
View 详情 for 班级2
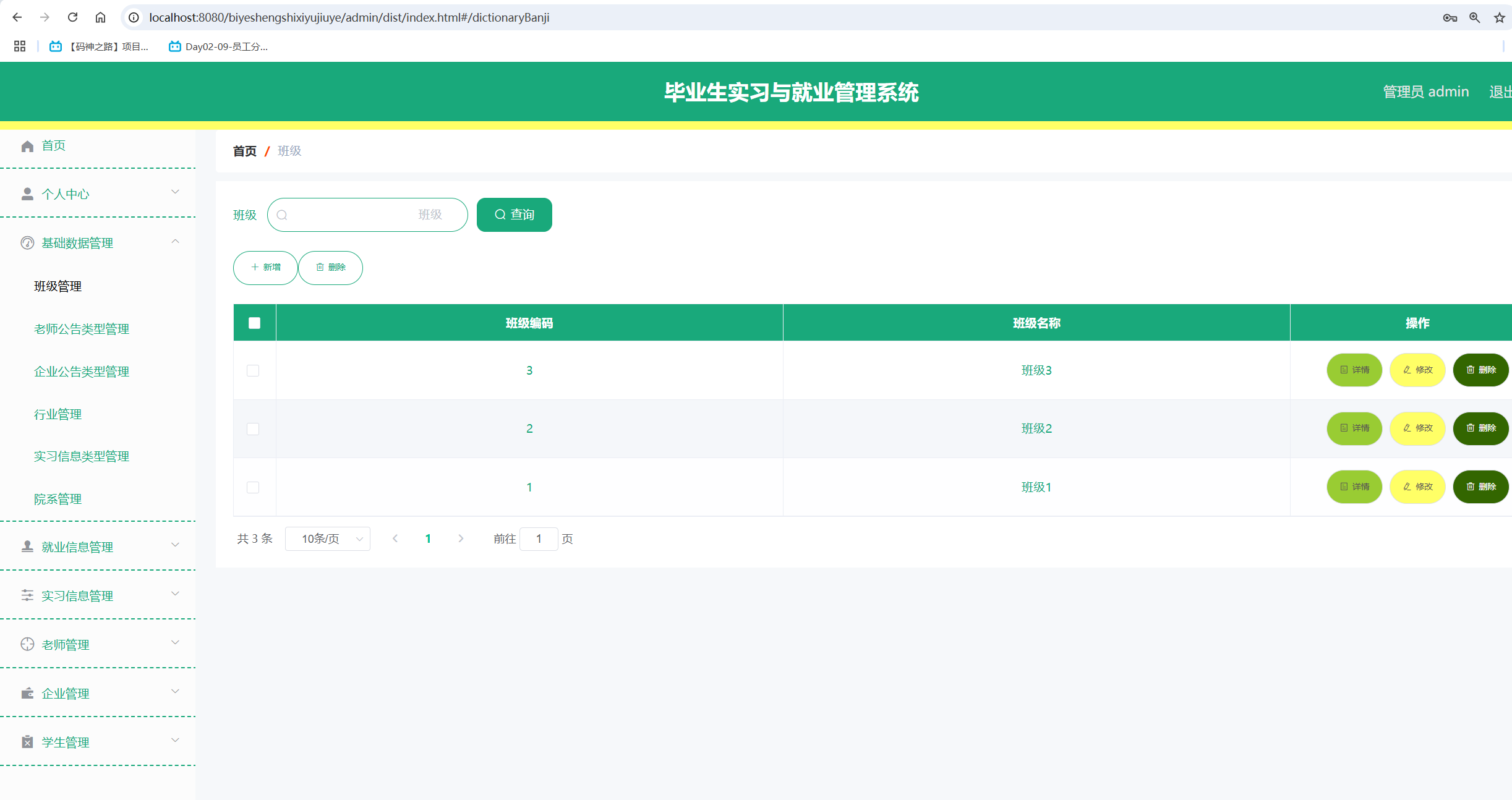pyautogui.click(x=1354, y=428)
